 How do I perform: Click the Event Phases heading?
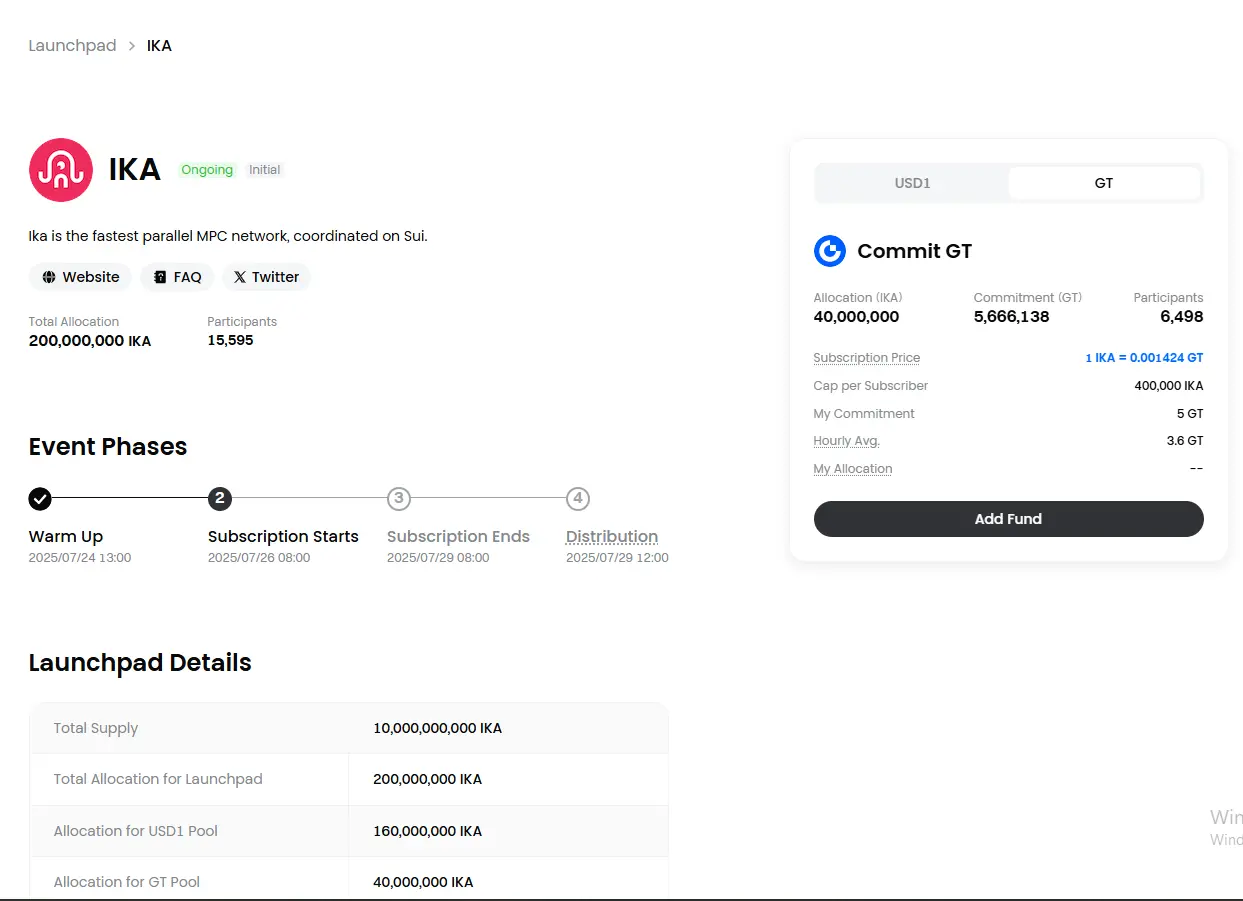click(108, 447)
